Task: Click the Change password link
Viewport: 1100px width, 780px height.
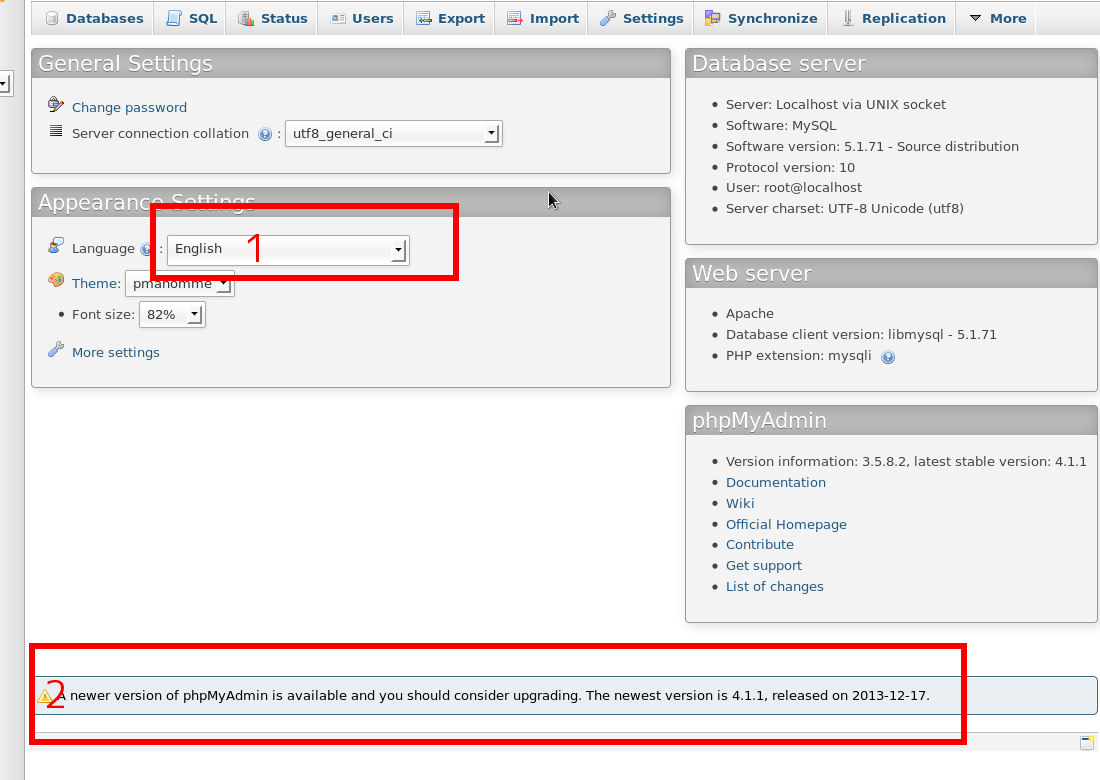Action: pyautogui.click(x=129, y=107)
